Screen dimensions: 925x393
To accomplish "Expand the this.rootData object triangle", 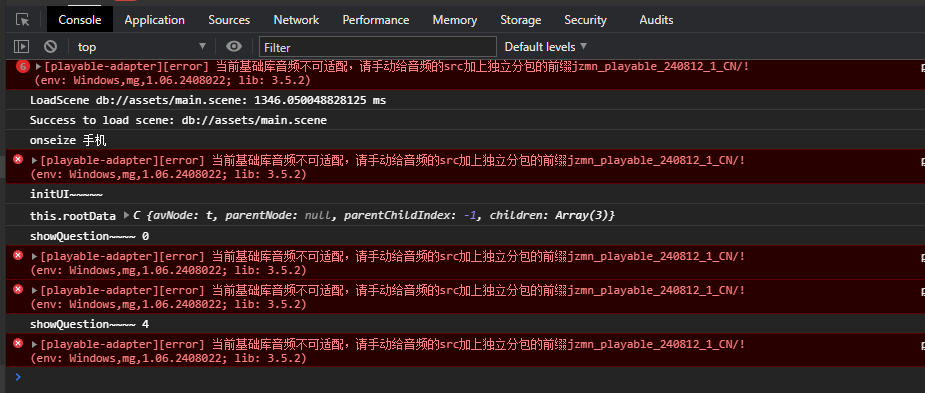I will 127,216.
